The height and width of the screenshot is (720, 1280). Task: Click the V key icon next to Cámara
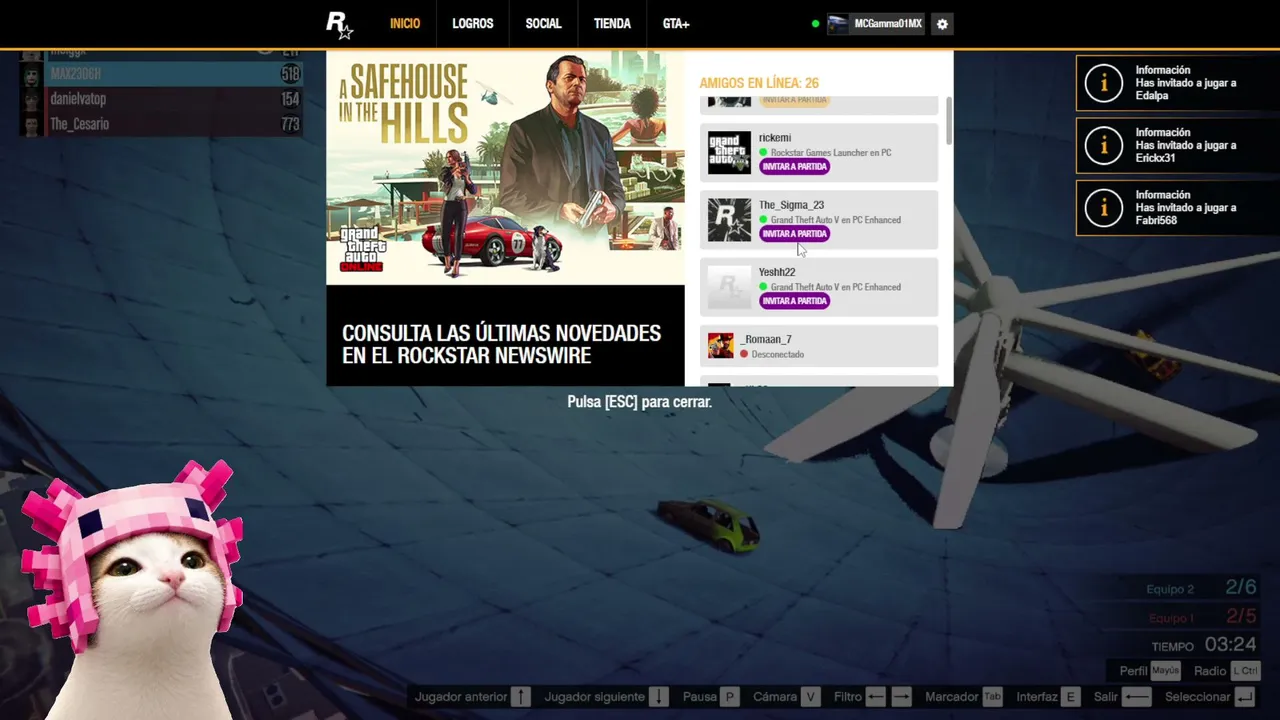tap(810, 697)
